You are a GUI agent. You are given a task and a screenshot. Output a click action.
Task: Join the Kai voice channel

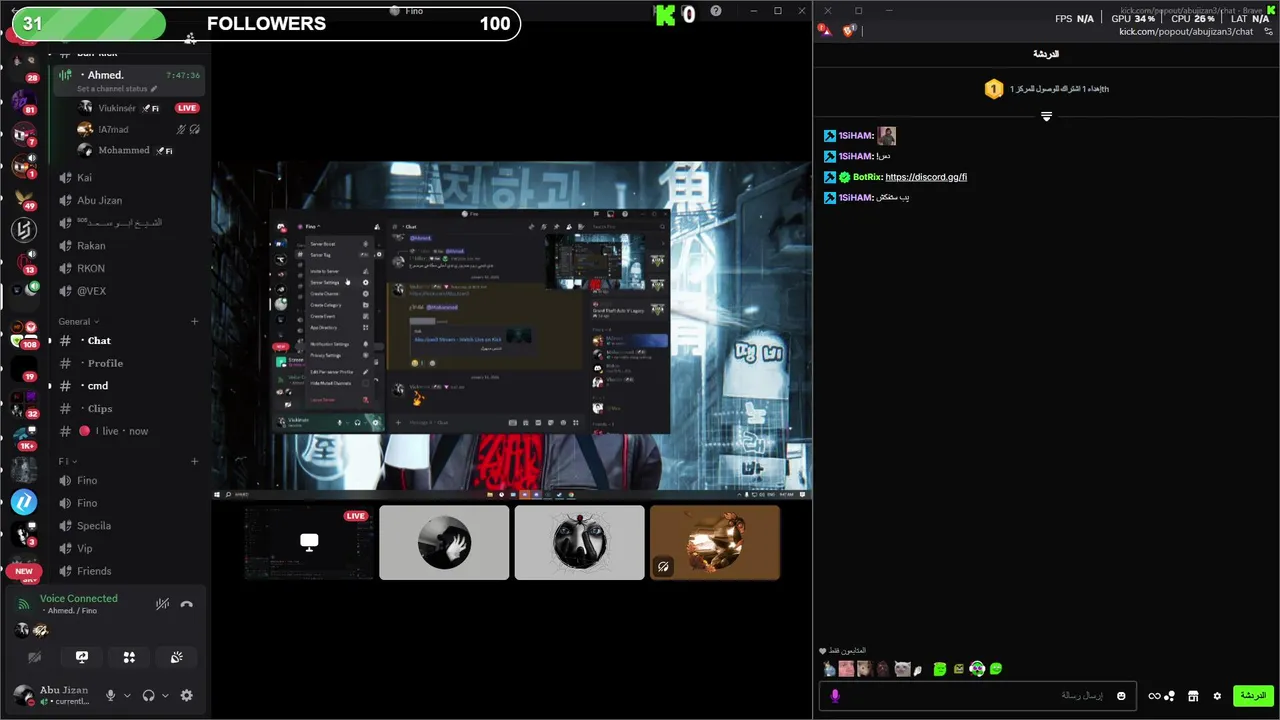130,177
